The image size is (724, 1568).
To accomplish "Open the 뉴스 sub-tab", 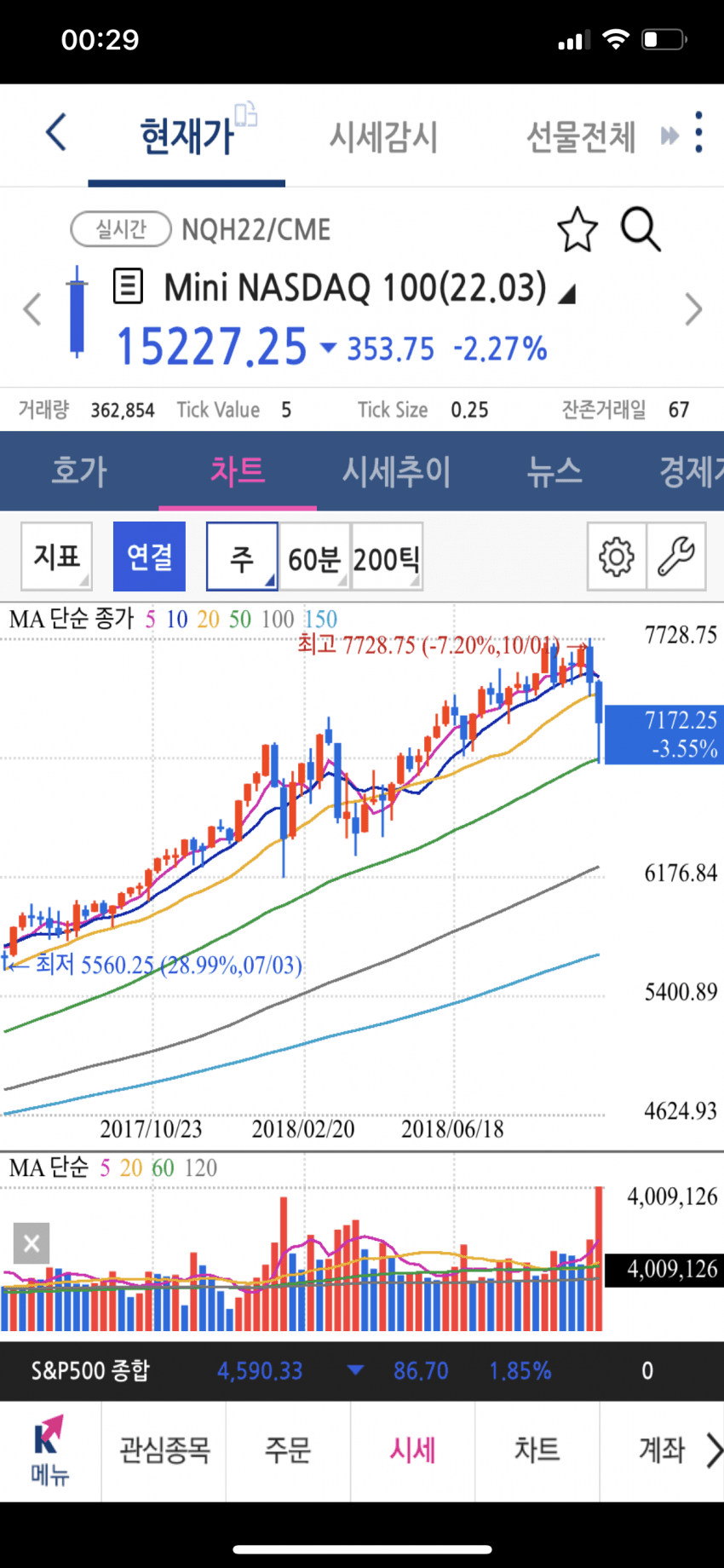I will click(x=554, y=471).
